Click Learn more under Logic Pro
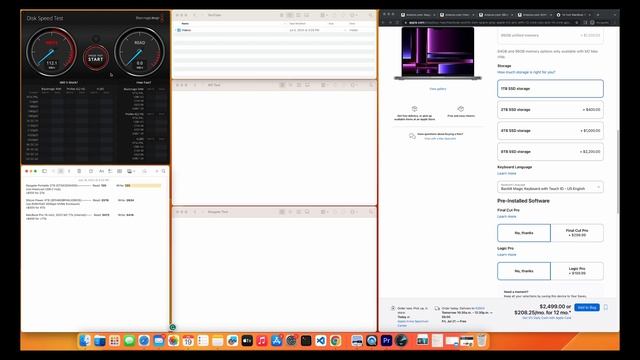Image resolution: width=640 pixels, height=360 pixels. tap(507, 255)
